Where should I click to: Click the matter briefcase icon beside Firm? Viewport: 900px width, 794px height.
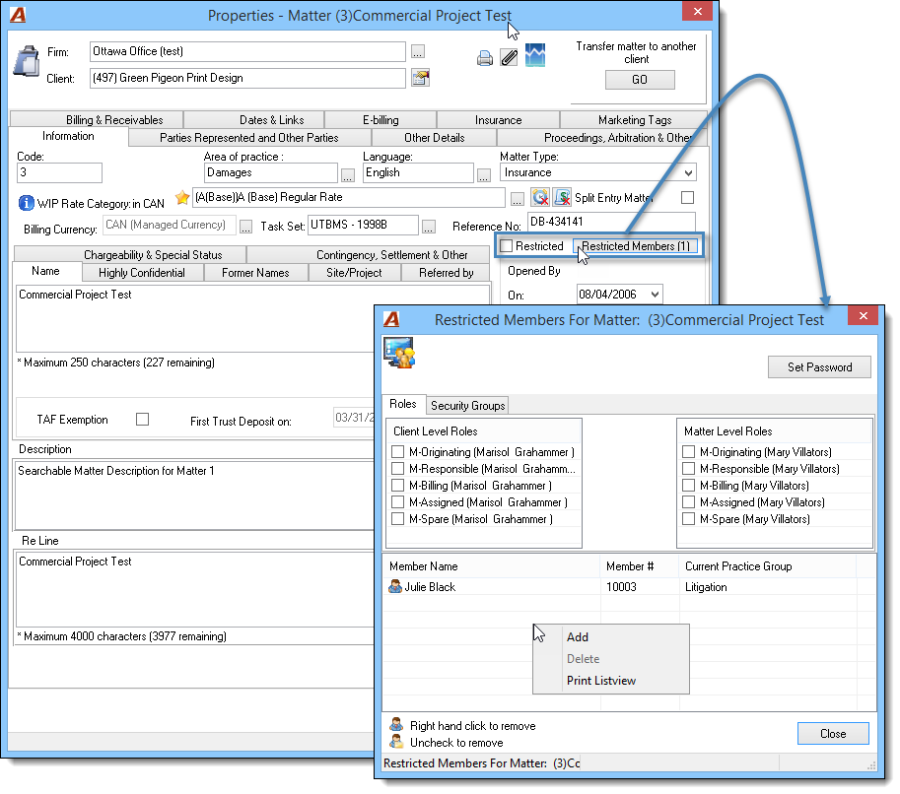26,61
